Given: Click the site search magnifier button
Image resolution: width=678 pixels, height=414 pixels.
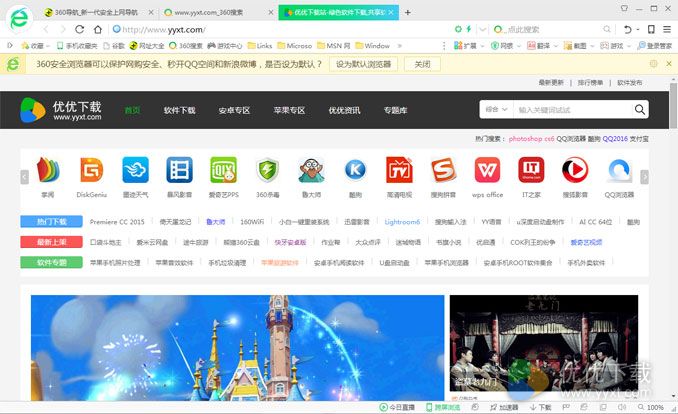Looking at the screenshot, I should point(640,109).
